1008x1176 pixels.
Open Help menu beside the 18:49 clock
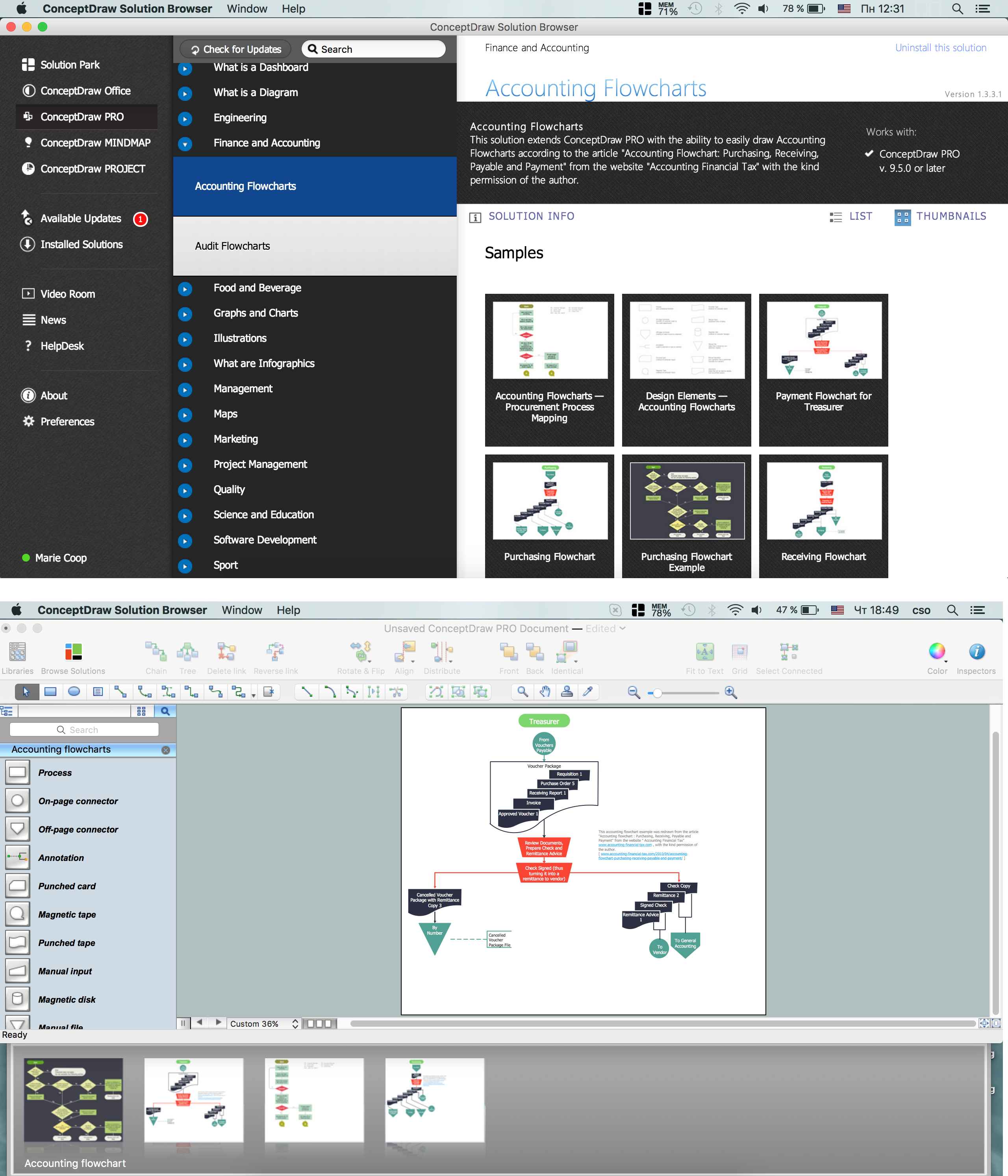(x=288, y=610)
